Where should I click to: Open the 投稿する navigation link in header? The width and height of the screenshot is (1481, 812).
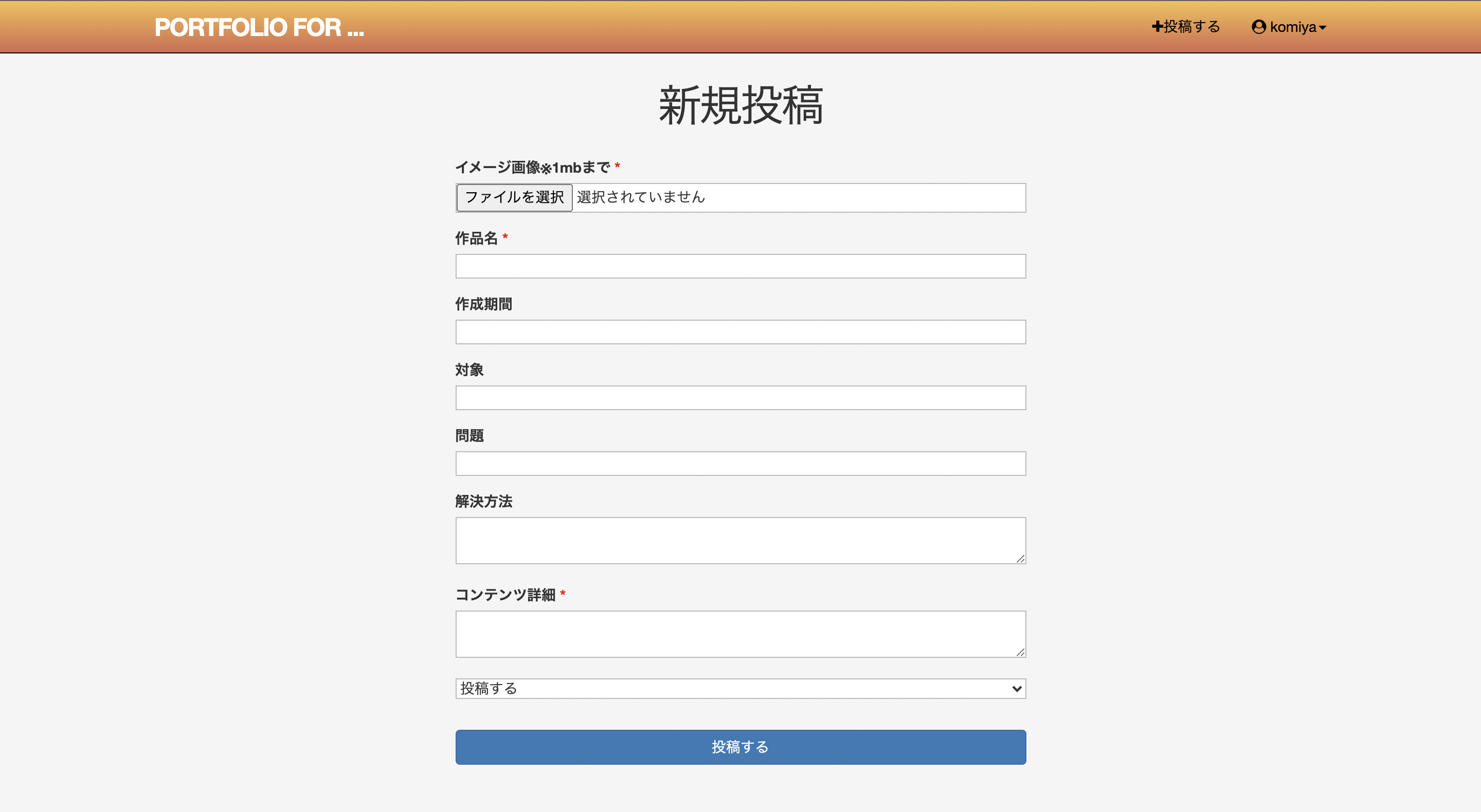(1189, 26)
